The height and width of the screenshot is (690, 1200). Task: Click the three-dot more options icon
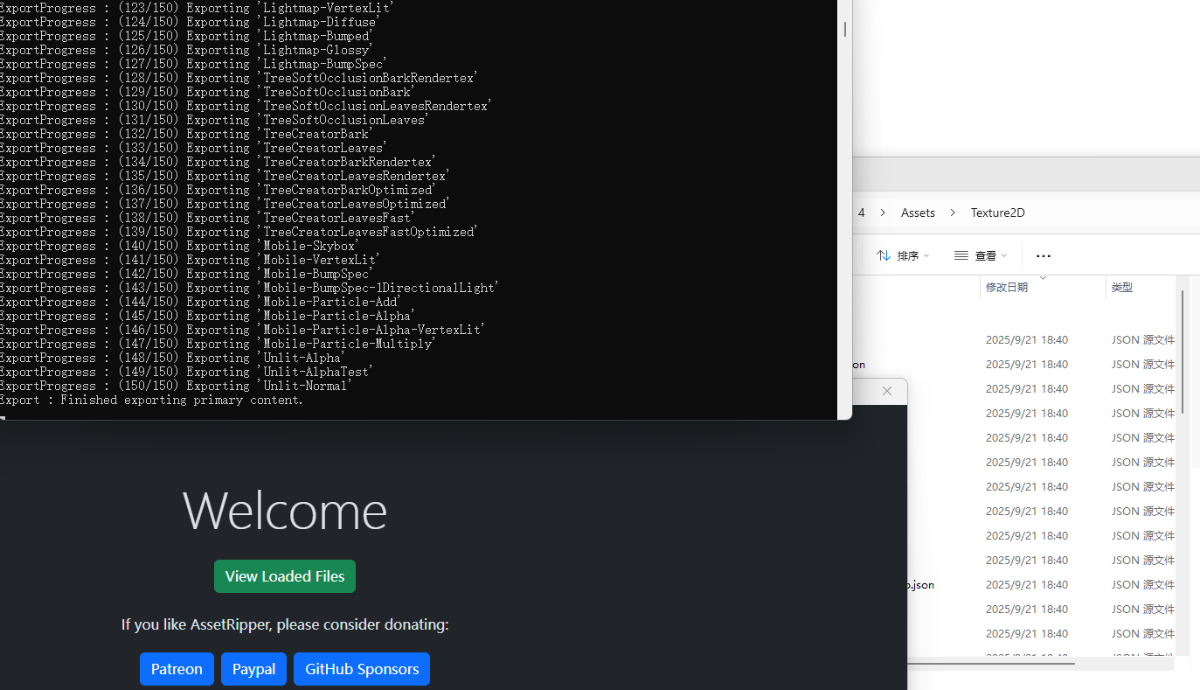tap(1043, 256)
